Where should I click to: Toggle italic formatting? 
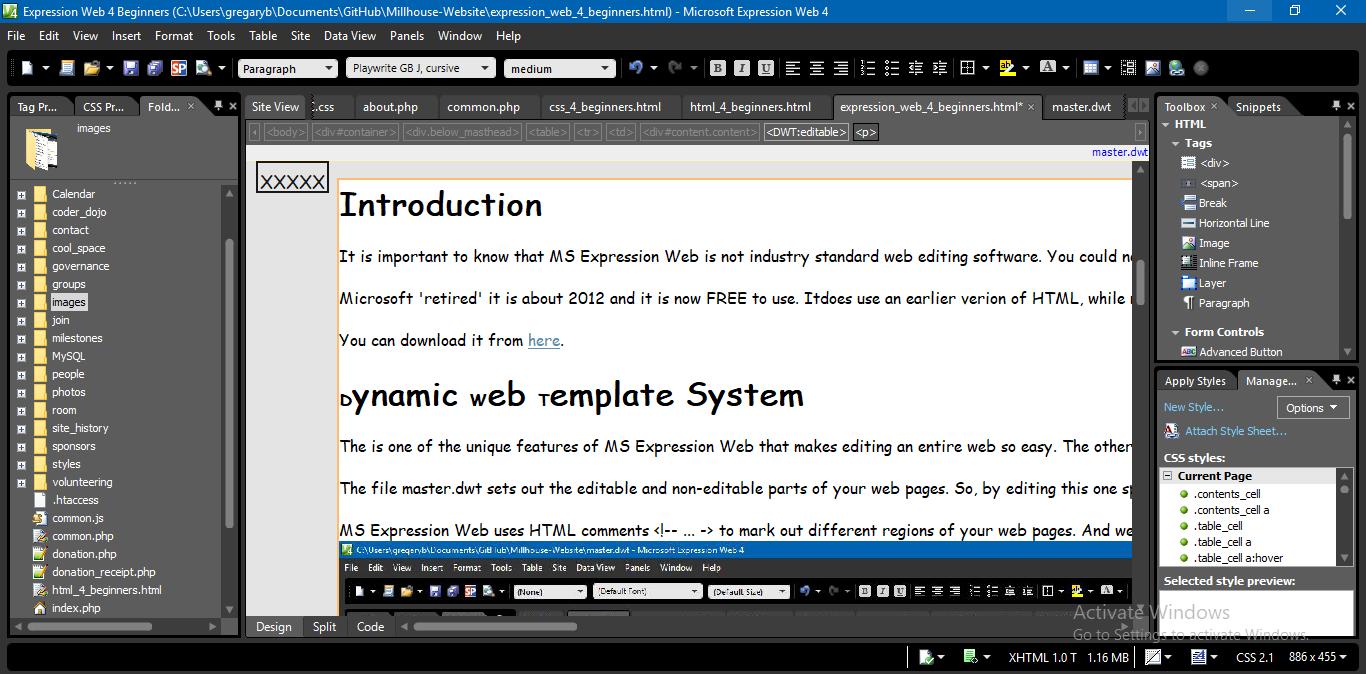(x=742, y=68)
